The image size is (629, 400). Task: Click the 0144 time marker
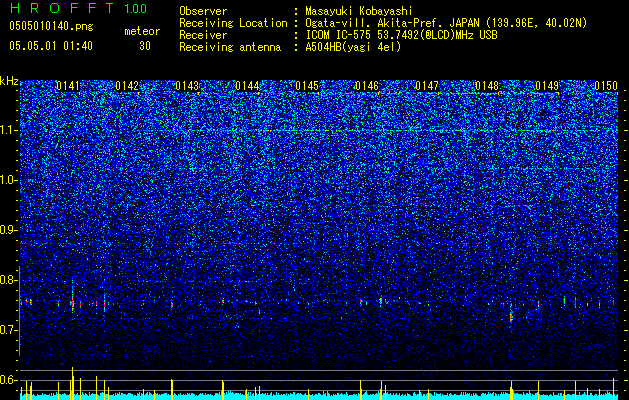coord(248,86)
